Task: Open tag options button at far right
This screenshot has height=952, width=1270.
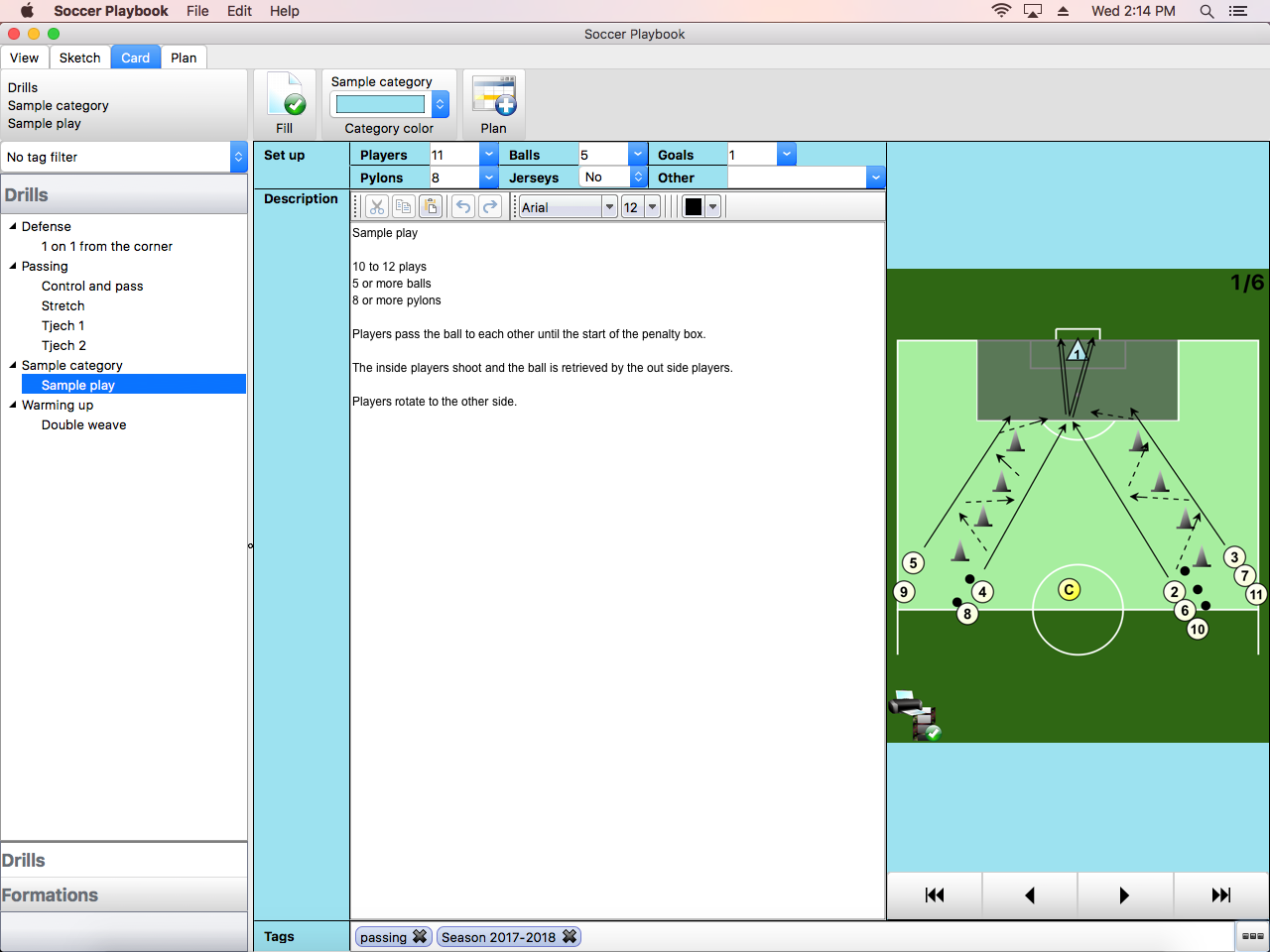Action: point(1253,936)
